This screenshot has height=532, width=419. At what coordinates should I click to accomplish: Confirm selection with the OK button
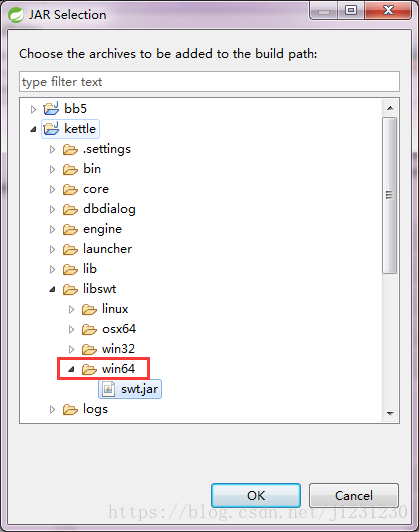[x=256, y=495]
